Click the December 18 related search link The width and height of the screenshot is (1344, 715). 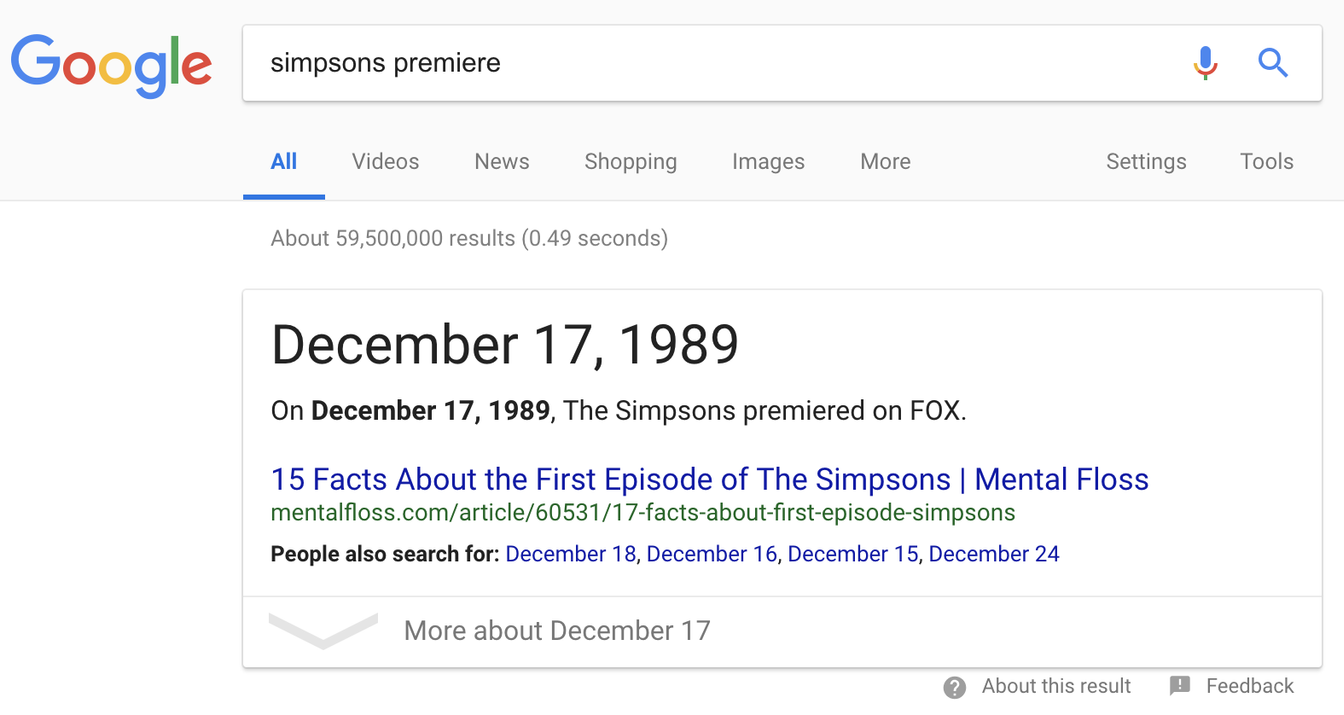[570, 553]
